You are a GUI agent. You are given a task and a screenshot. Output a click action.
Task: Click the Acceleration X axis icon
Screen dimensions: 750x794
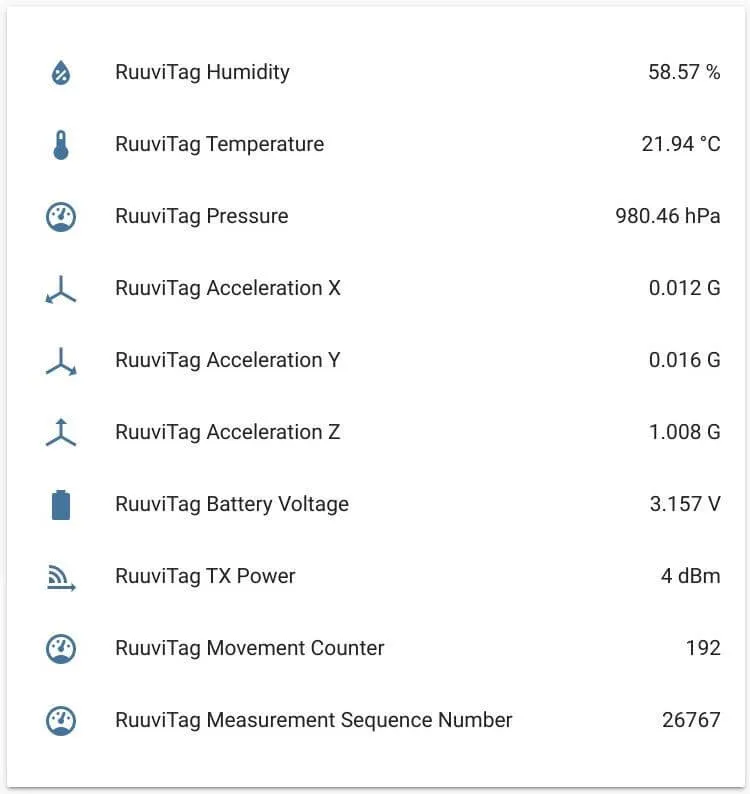pyautogui.click(x=61, y=289)
